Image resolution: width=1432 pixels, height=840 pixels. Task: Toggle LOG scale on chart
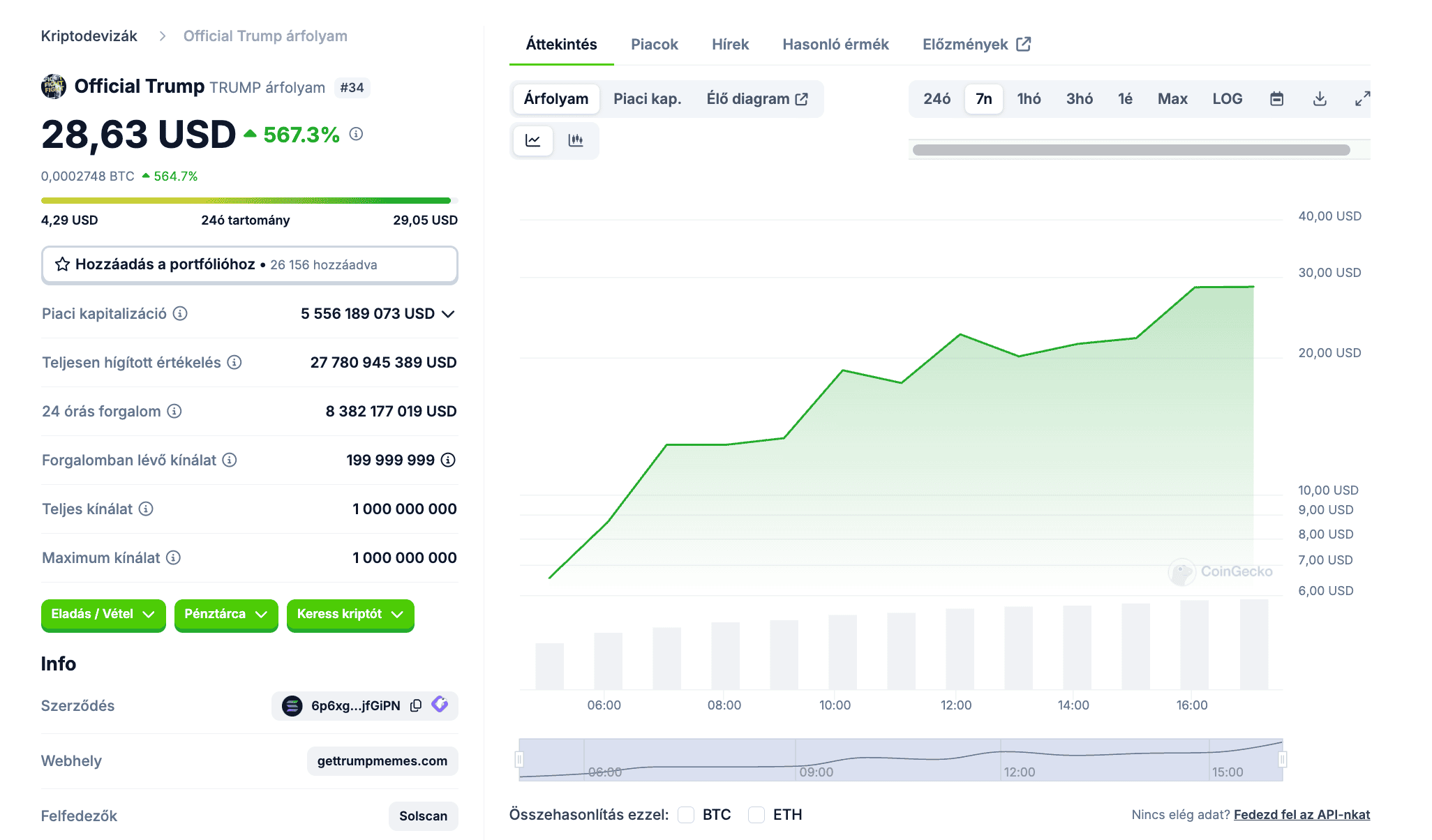pos(1228,99)
